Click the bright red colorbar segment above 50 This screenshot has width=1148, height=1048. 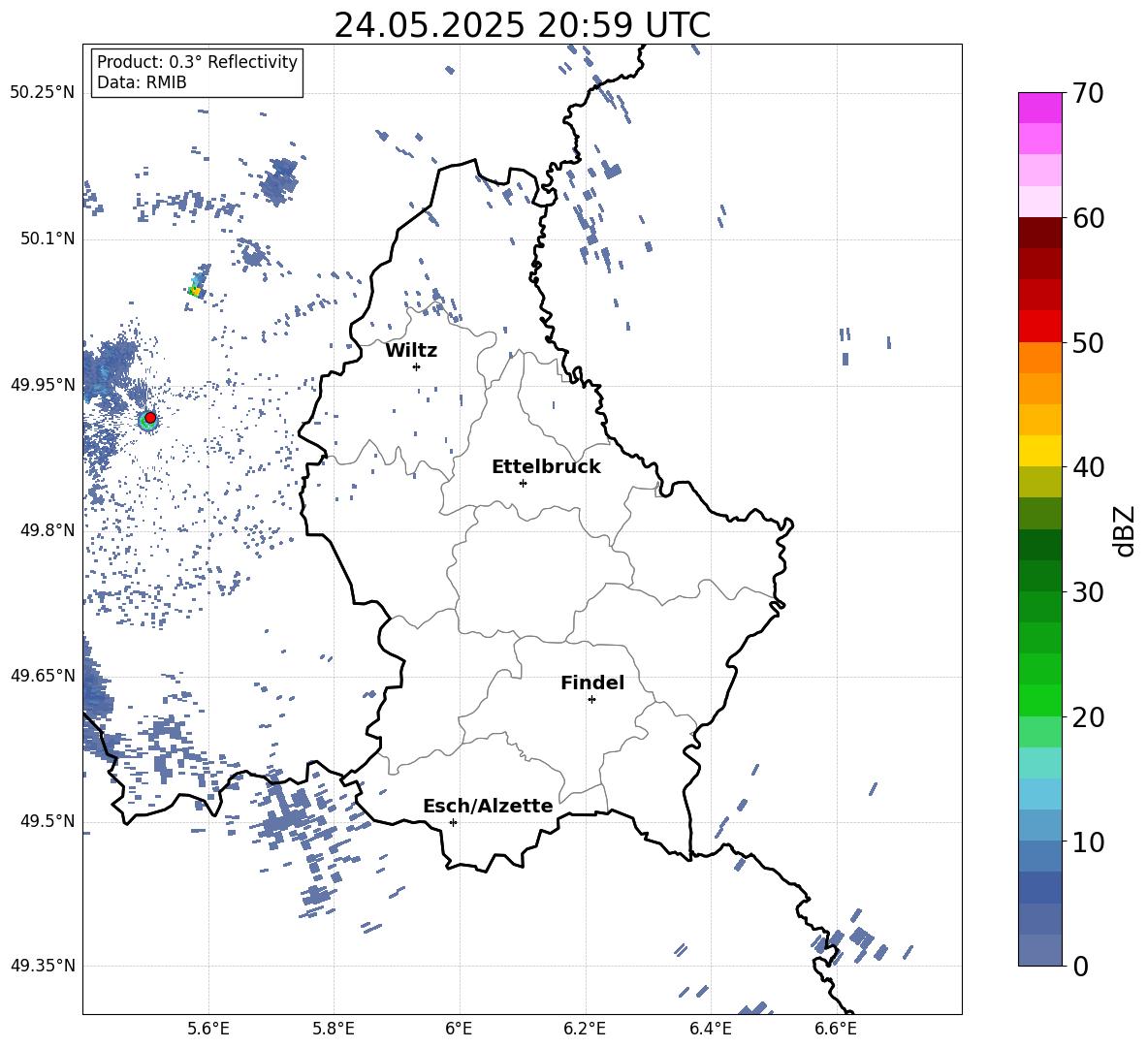click(1039, 327)
